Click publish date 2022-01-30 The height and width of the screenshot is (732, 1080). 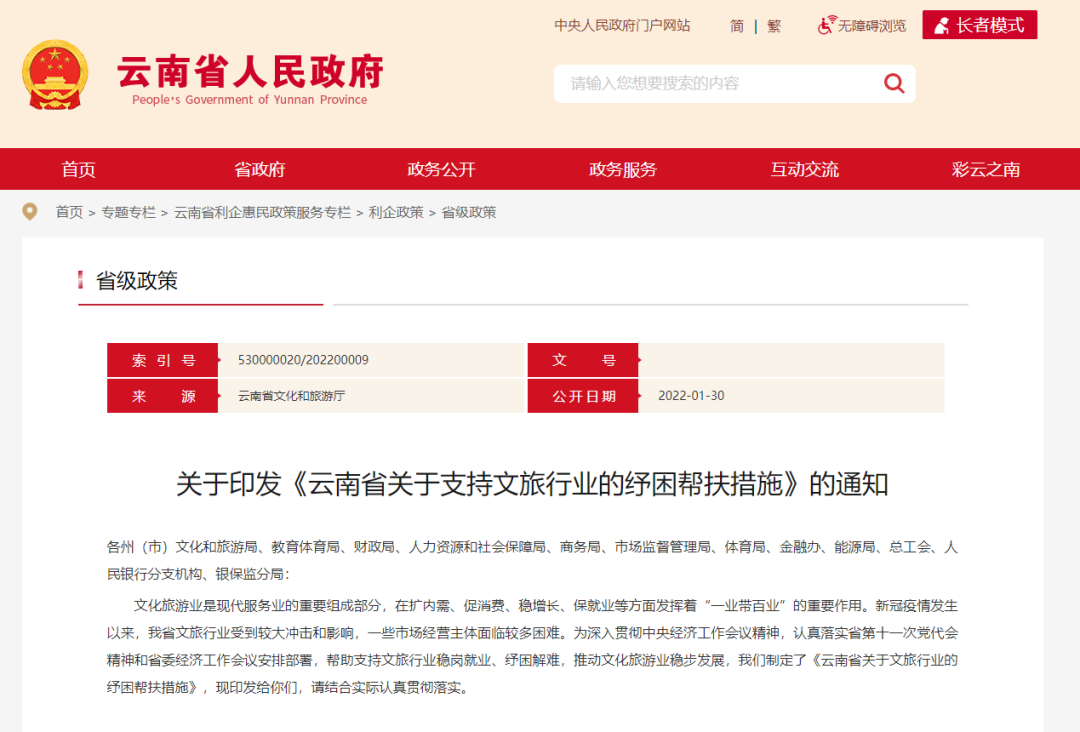point(691,396)
